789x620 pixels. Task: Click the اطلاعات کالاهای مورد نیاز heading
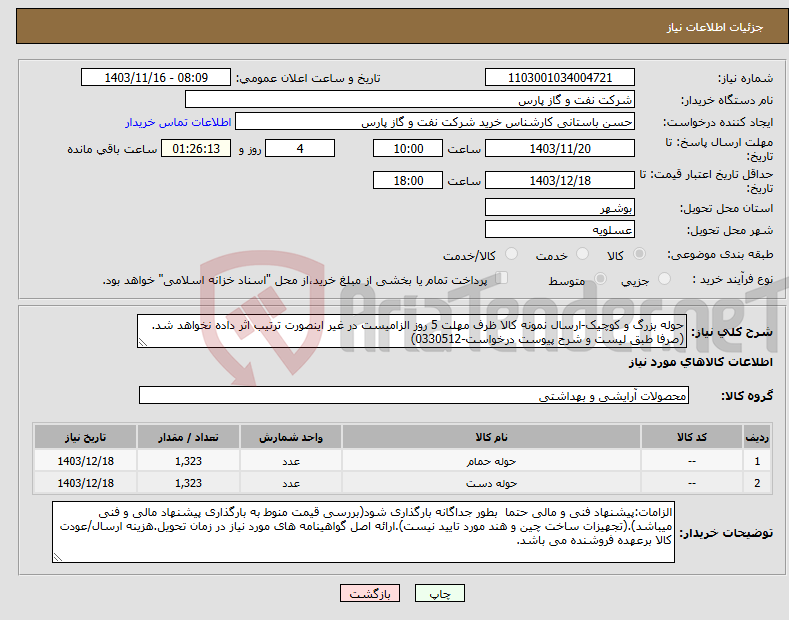pyautogui.click(x=700, y=362)
